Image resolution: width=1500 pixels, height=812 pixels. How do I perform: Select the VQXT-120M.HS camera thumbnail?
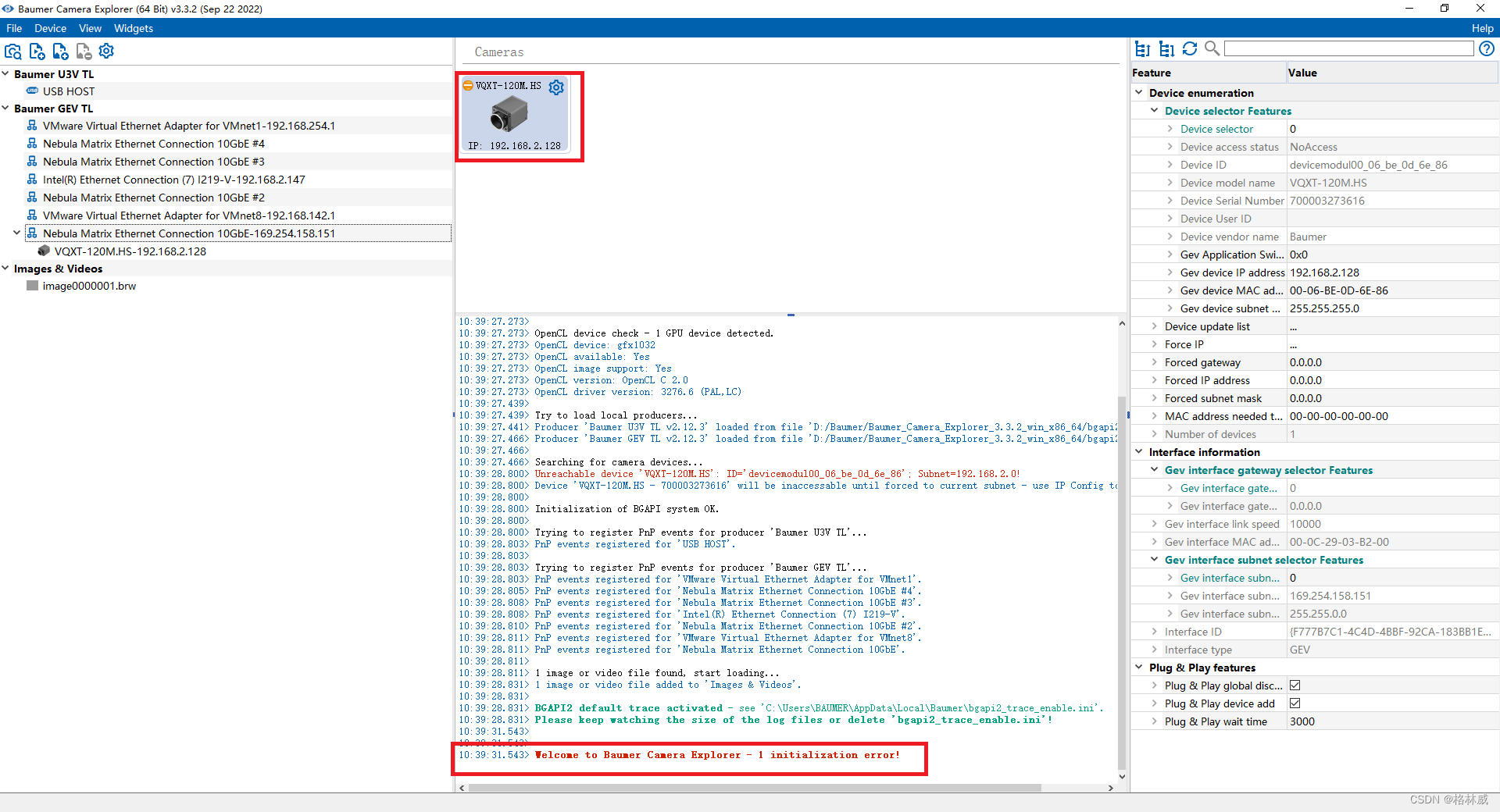pyautogui.click(x=515, y=115)
